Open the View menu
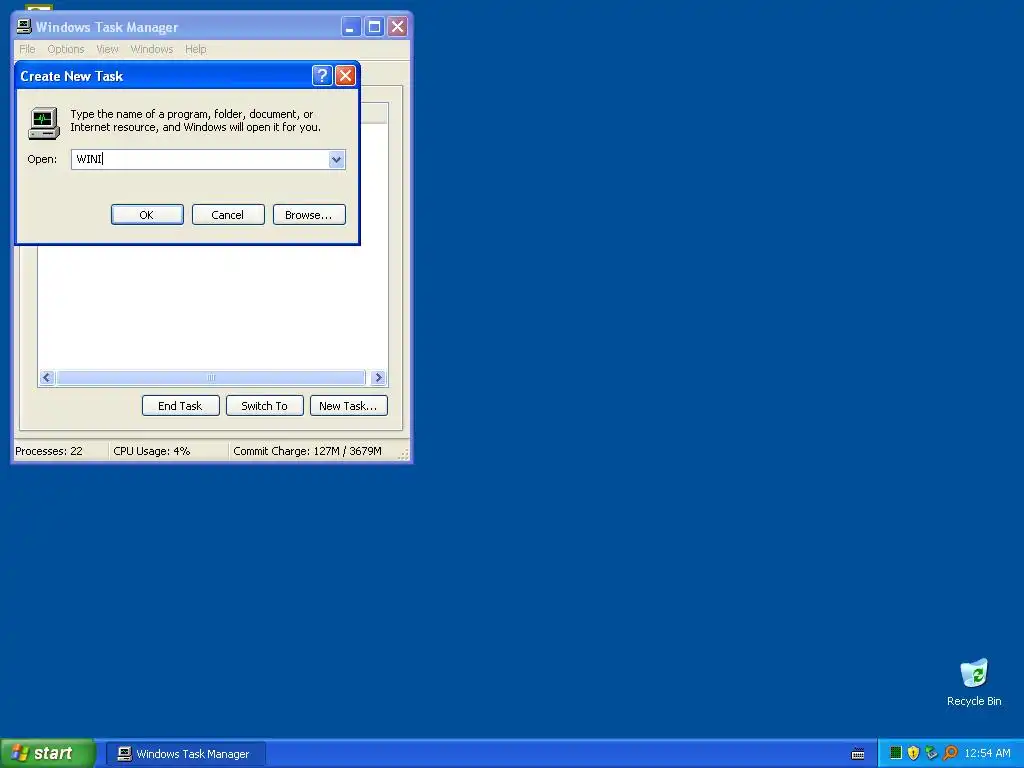 107,49
